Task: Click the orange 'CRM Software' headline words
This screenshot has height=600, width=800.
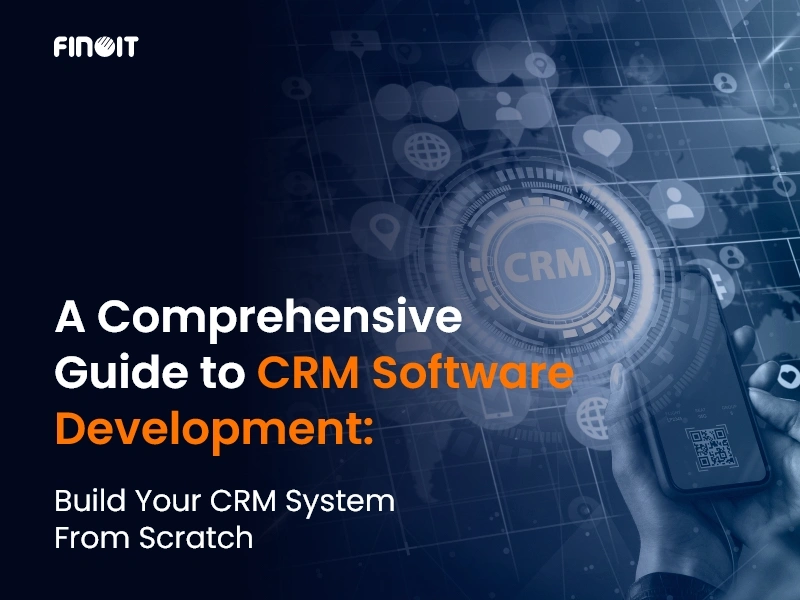Action: tap(416, 372)
